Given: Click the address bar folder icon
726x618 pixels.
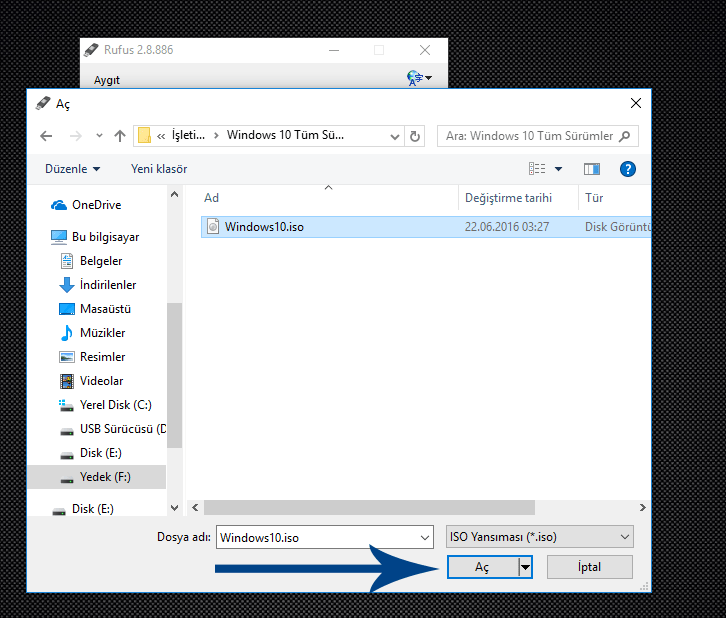Looking at the screenshot, I should point(144,136).
